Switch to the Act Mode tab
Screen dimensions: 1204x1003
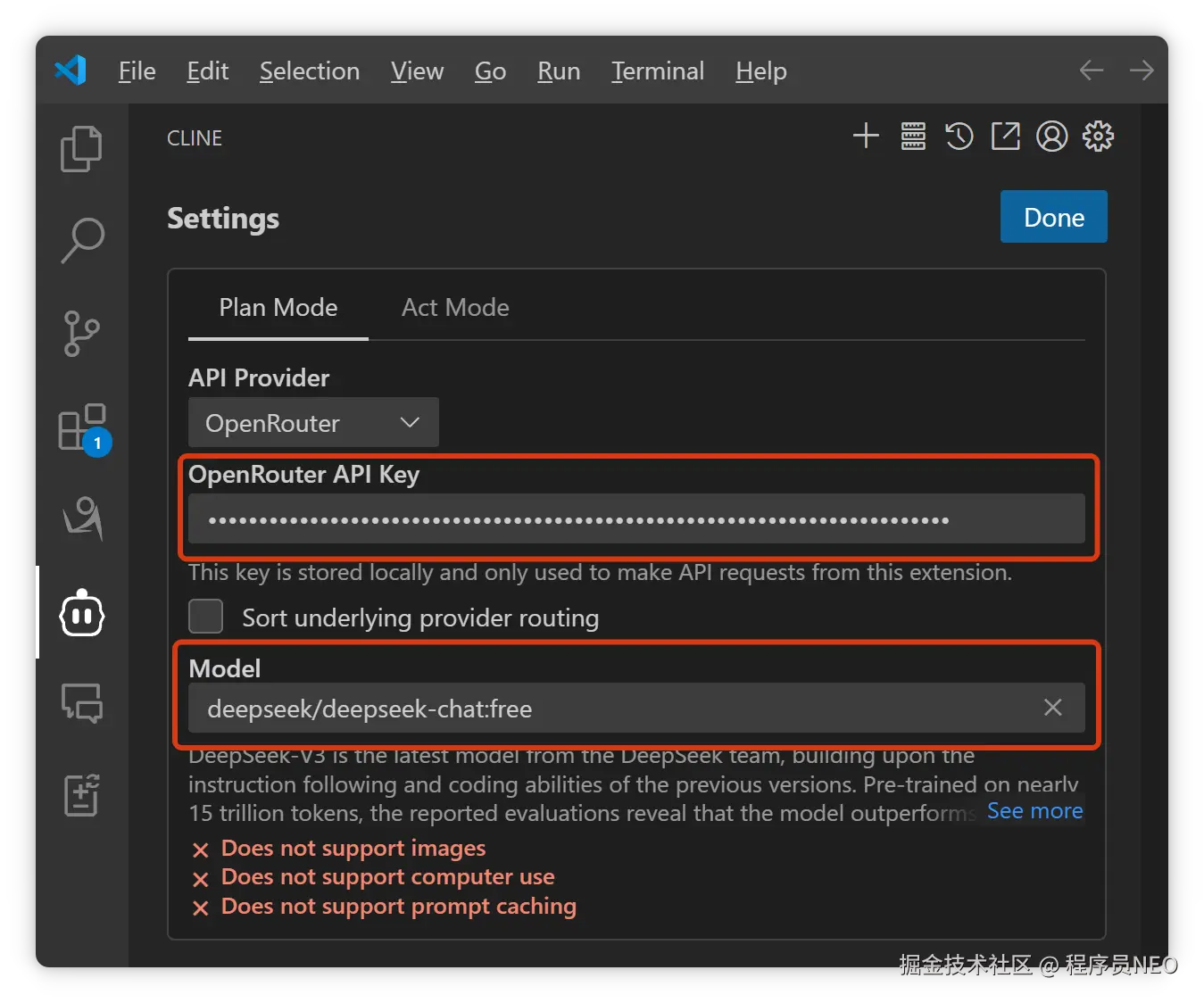click(x=455, y=308)
